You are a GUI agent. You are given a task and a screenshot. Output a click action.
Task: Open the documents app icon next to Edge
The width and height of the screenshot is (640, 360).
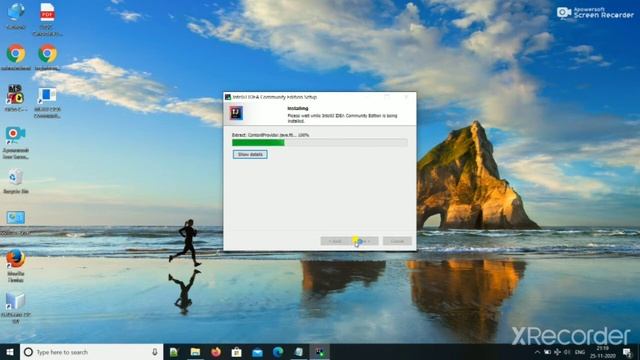pyautogui.click(x=299, y=352)
